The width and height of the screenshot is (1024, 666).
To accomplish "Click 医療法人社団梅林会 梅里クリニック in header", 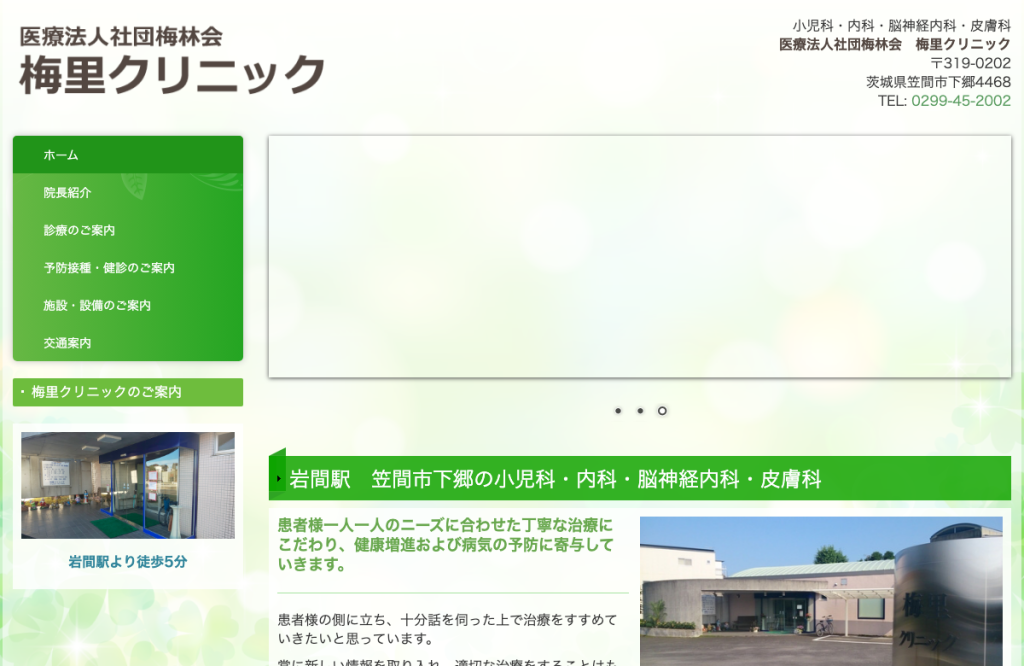I will point(895,44).
